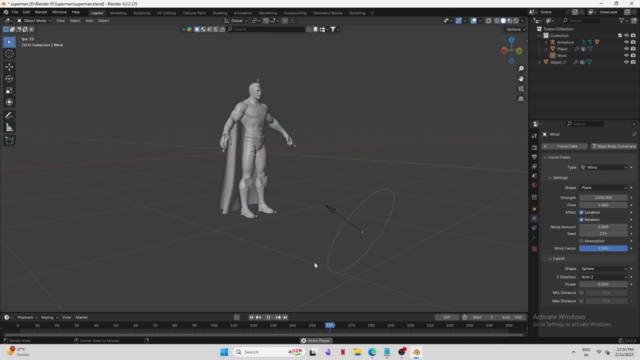640x360 pixels.
Task: Select the Add Cube tool
Action: point(9,141)
